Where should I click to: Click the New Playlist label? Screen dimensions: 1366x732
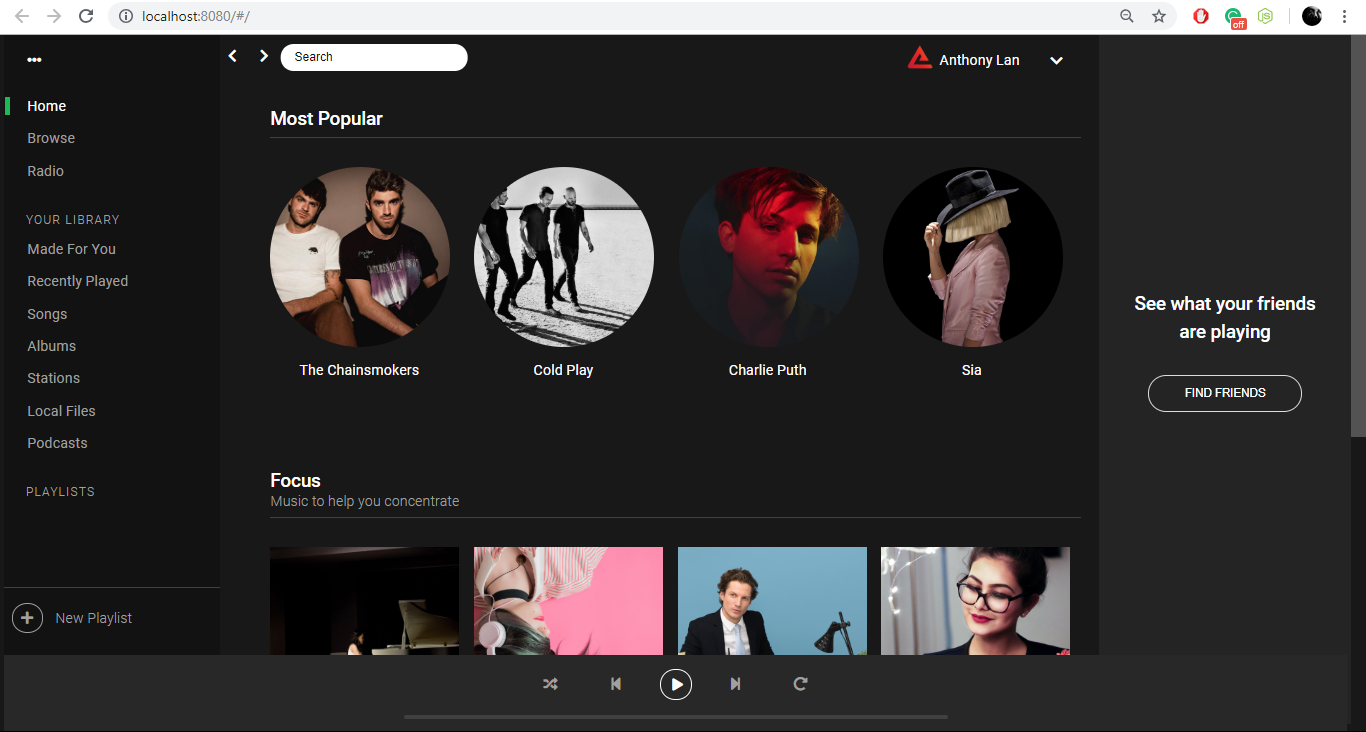pos(94,618)
